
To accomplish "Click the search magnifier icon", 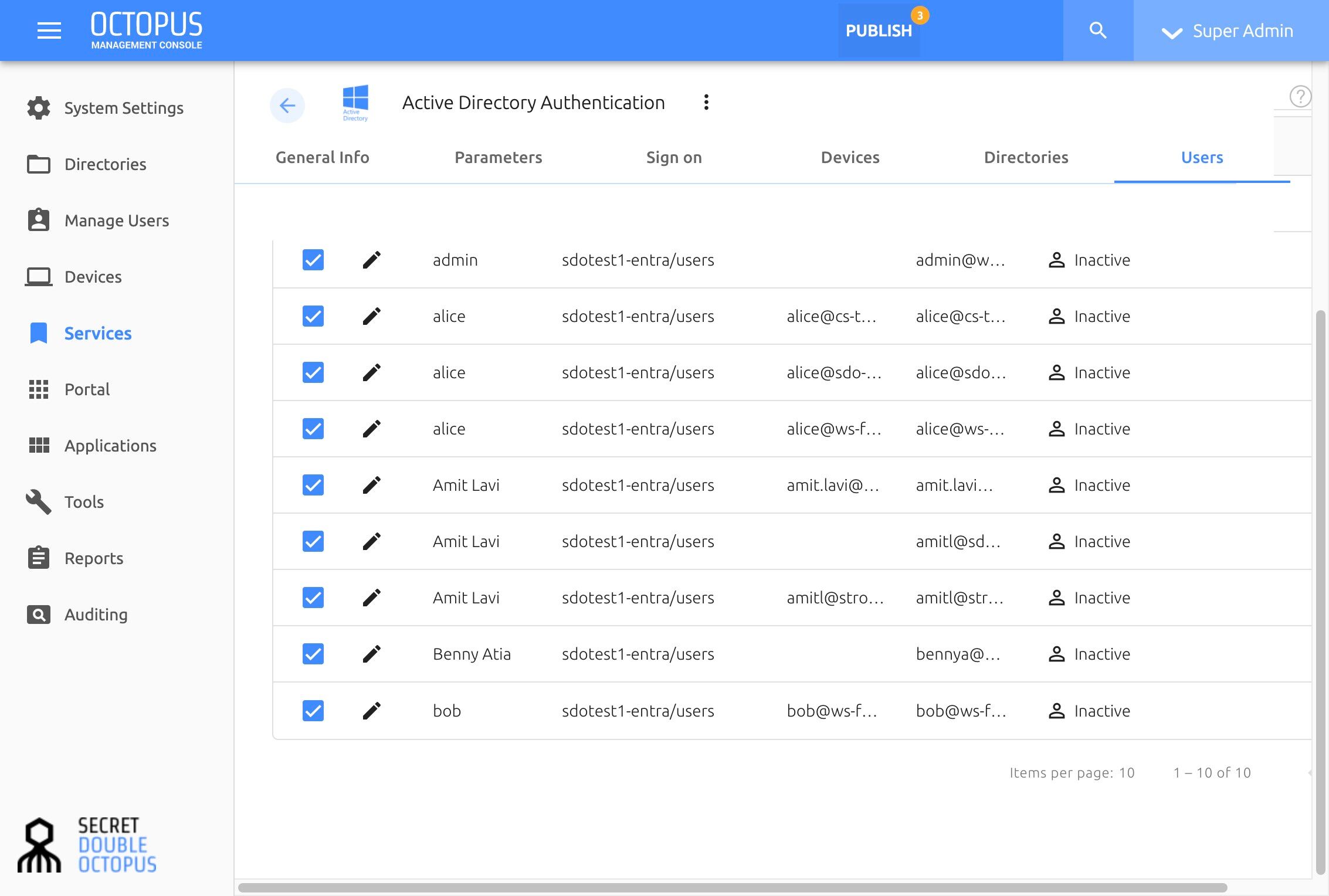I will click(x=1098, y=30).
